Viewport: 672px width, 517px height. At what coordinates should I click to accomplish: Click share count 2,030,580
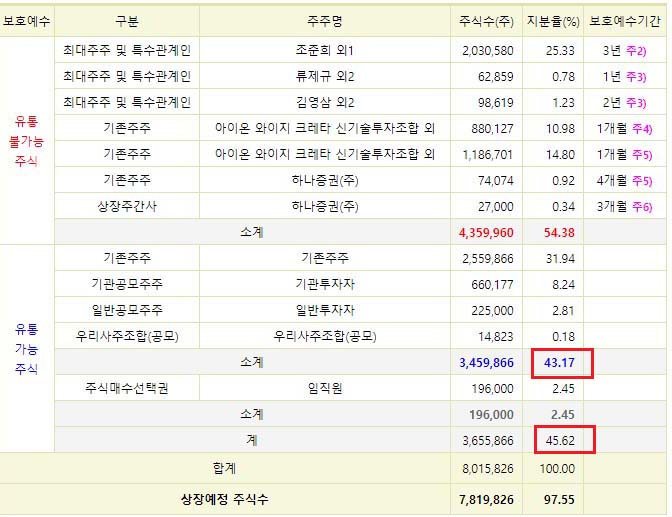point(488,51)
